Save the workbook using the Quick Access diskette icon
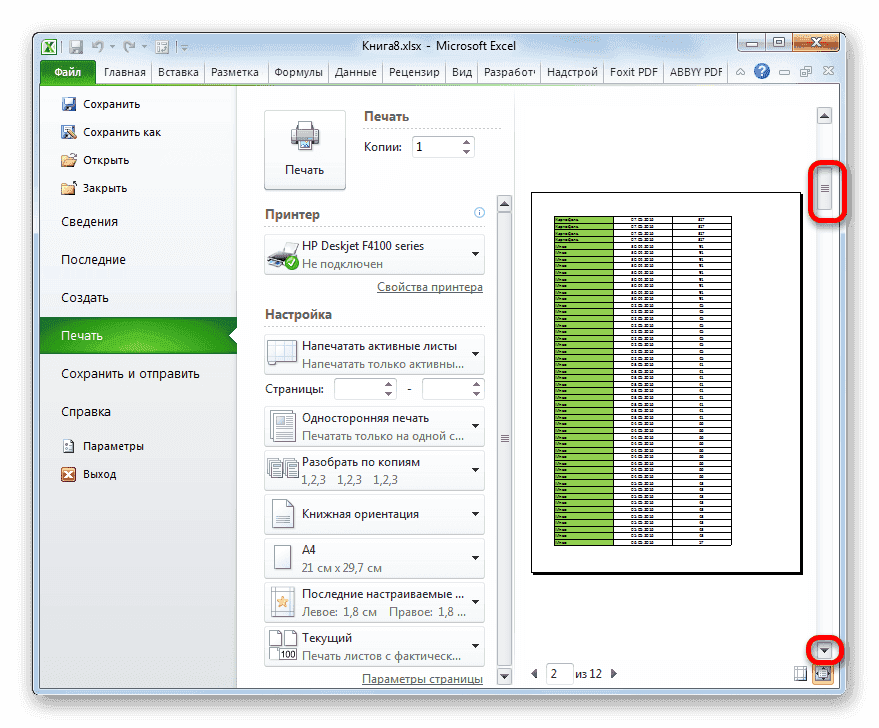Viewport: 879px width, 728px height. pyautogui.click(x=75, y=46)
